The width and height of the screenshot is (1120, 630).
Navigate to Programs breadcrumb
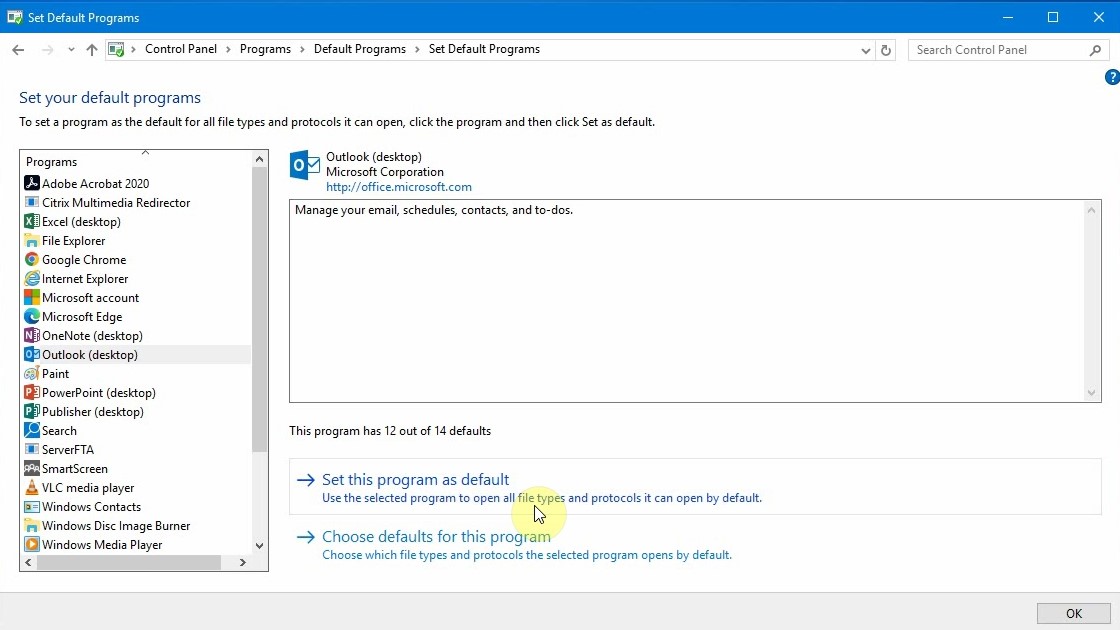point(265,49)
